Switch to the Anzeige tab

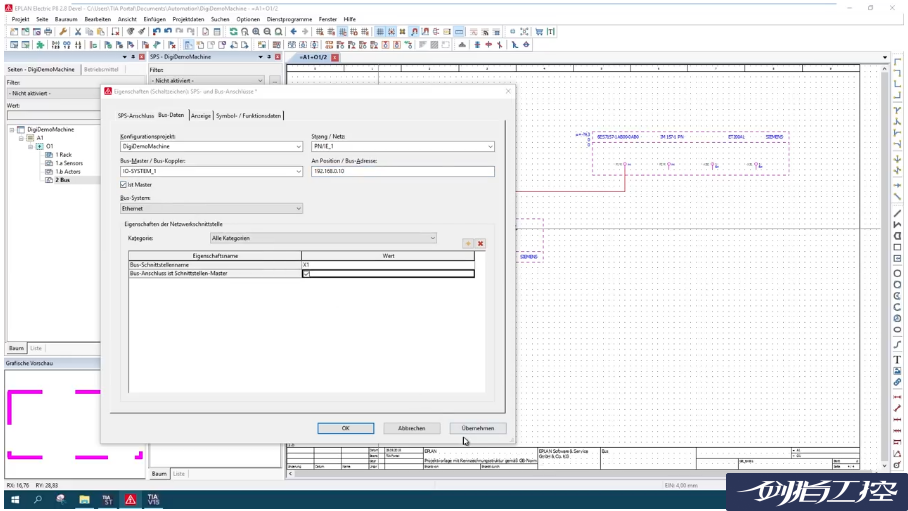click(x=201, y=116)
